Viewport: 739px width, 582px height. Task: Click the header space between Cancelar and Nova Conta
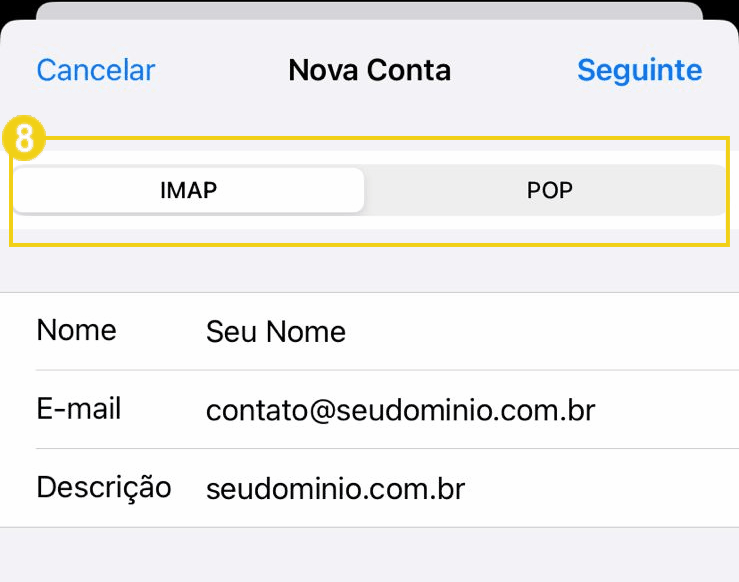point(220,70)
